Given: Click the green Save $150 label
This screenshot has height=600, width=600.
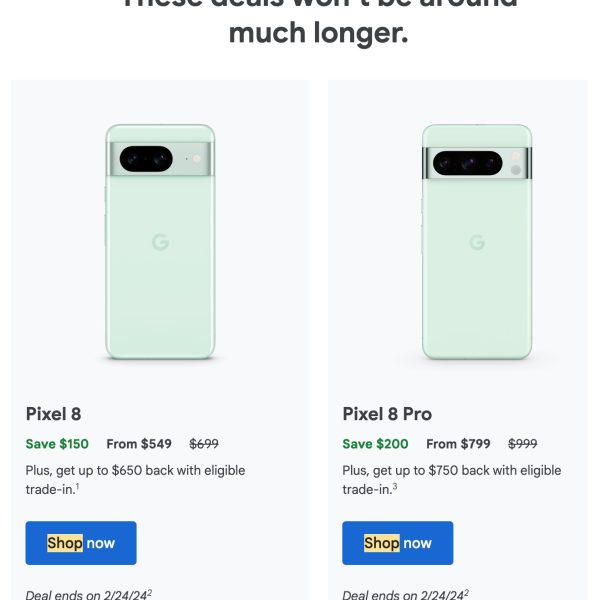Looking at the screenshot, I should click(57, 444).
